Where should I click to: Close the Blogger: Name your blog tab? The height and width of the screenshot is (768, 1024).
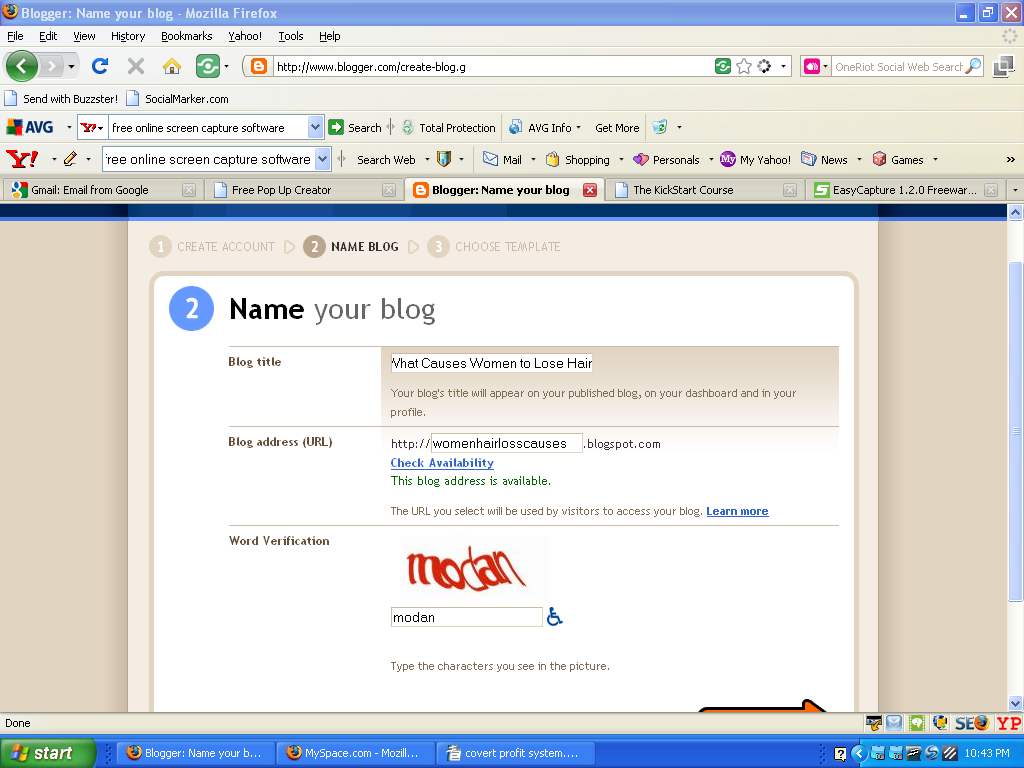[x=590, y=190]
